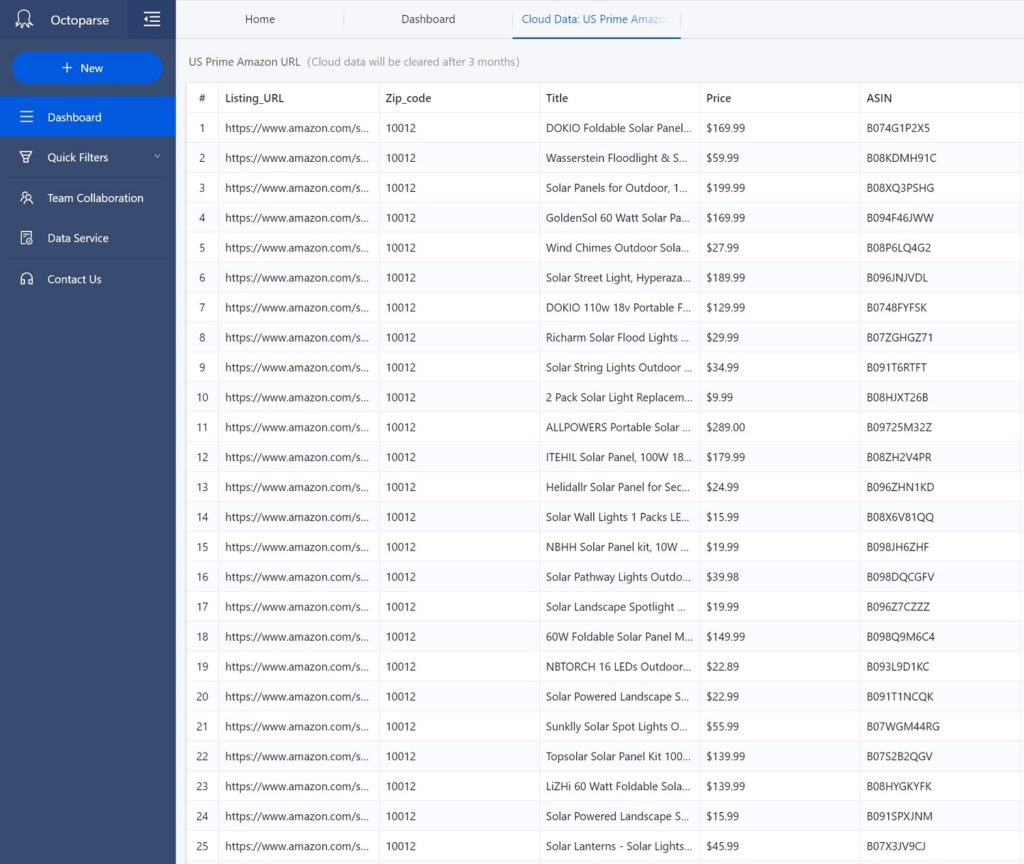This screenshot has height=864, width=1024.
Task: Create a new task with New button
Action: 88,68
